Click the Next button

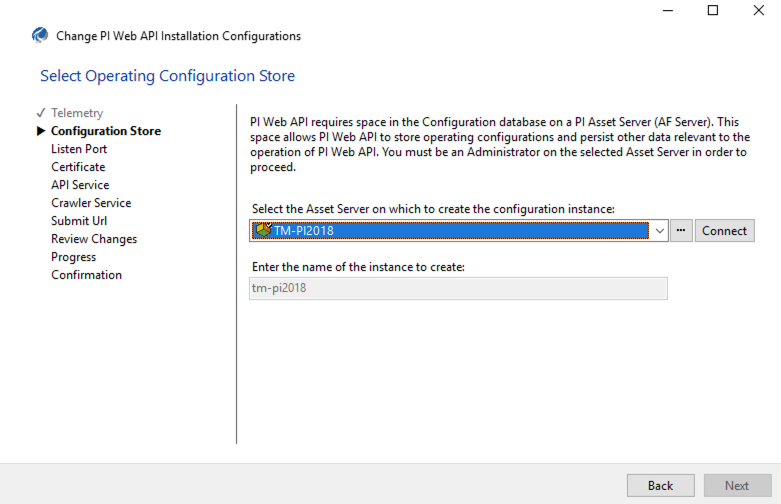point(736,485)
